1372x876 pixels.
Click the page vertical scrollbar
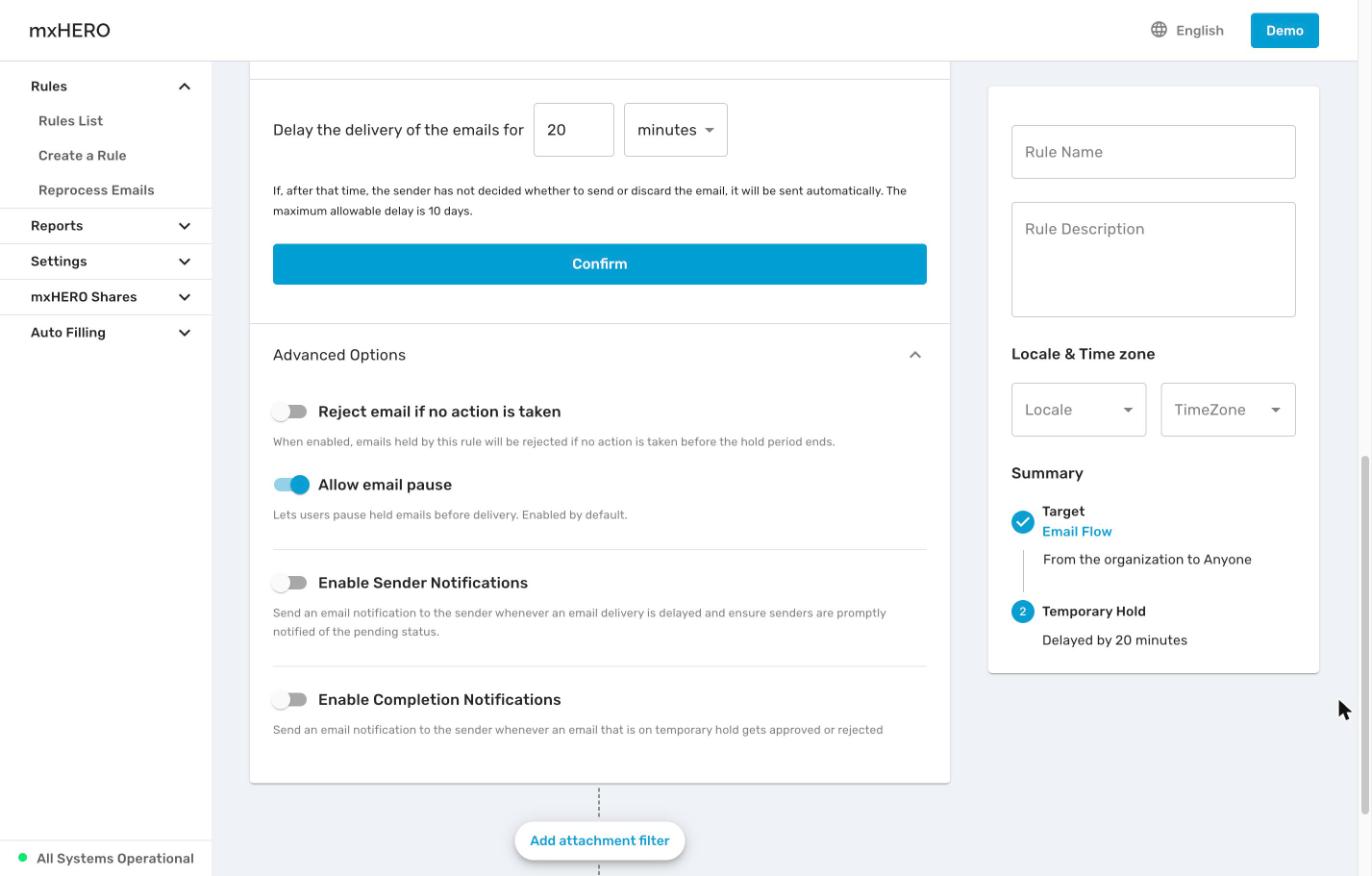pos(1365,635)
